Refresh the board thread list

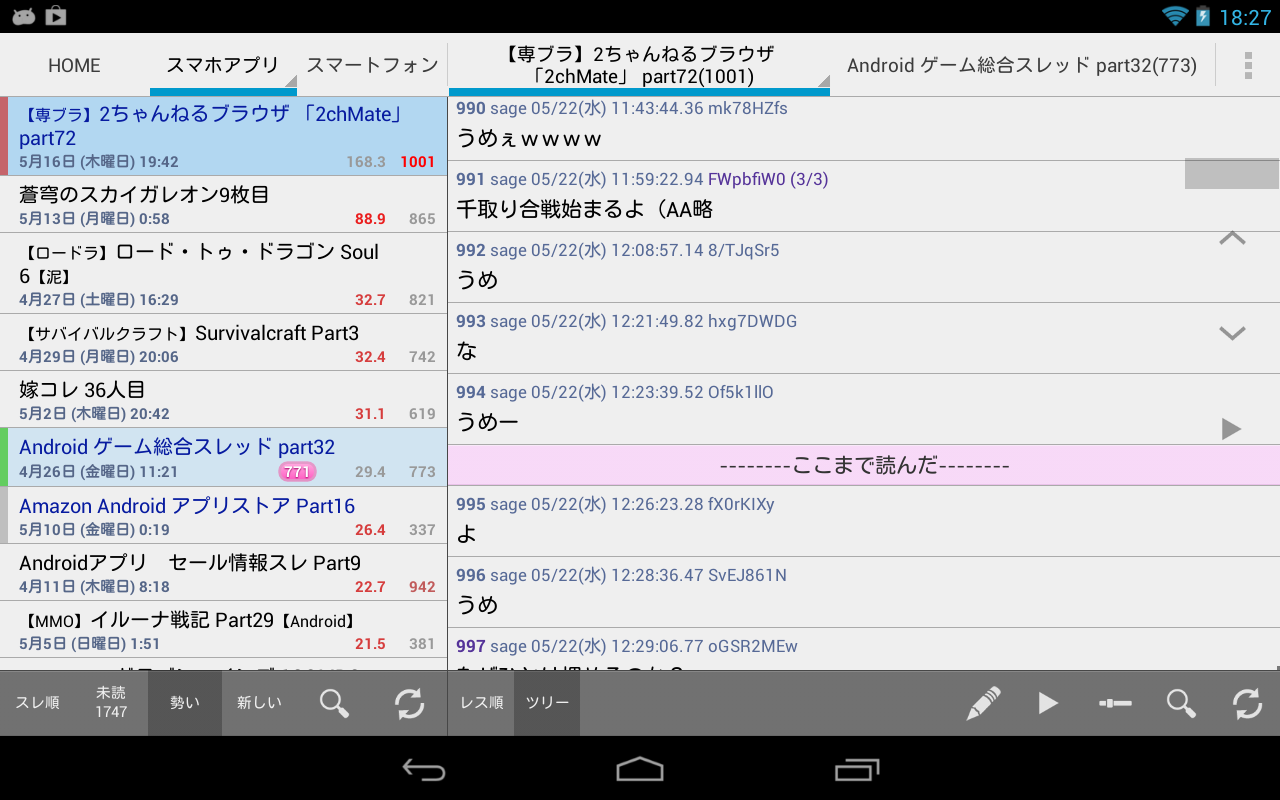point(409,703)
